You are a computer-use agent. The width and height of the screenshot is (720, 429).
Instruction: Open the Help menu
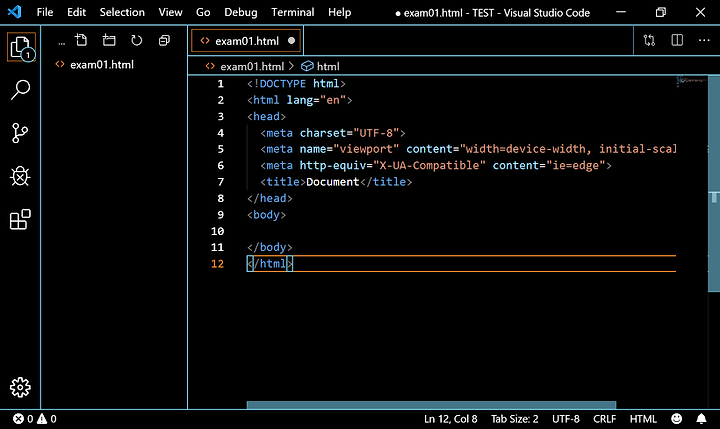point(339,12)
